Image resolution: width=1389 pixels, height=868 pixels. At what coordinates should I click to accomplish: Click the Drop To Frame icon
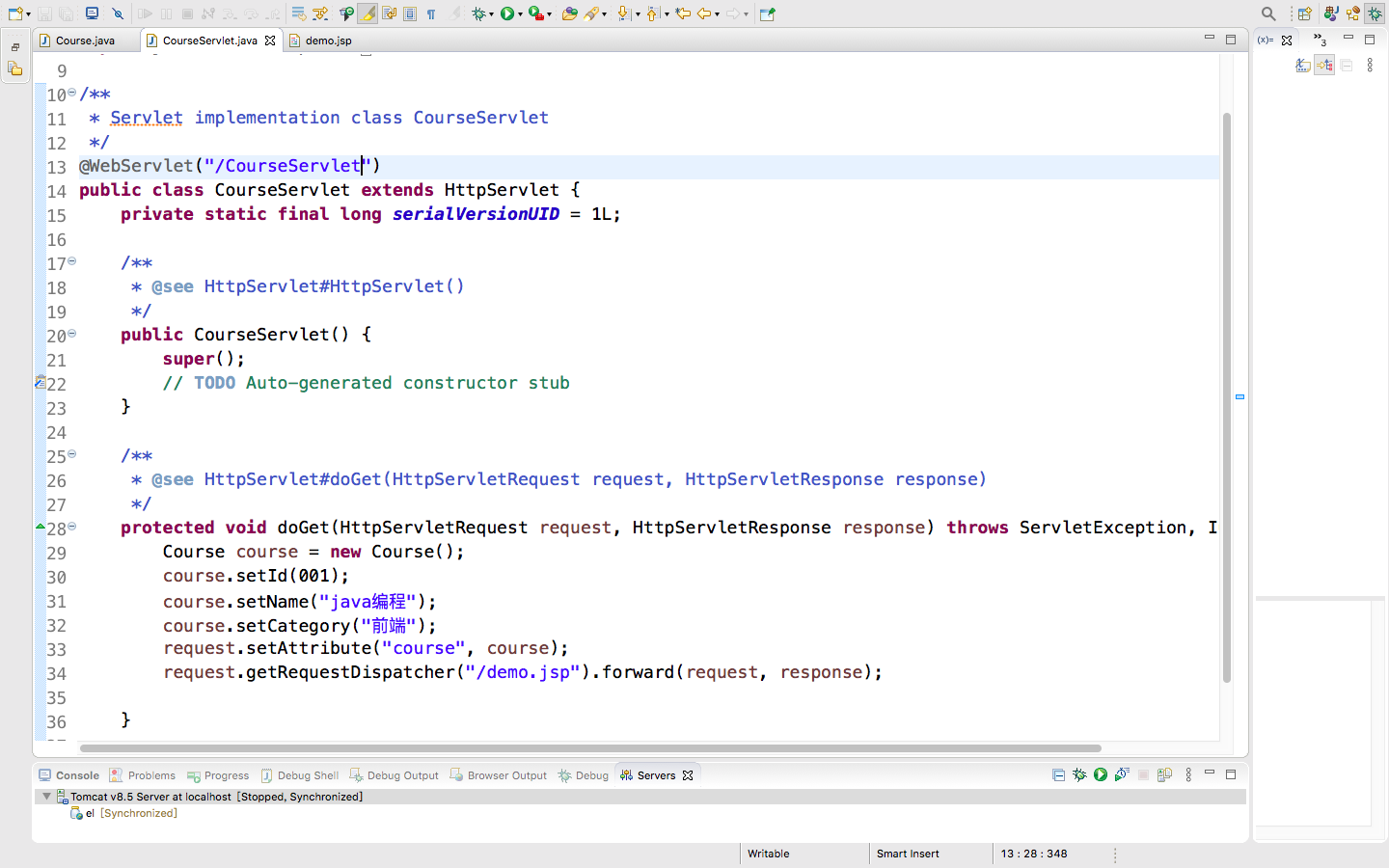298,14
